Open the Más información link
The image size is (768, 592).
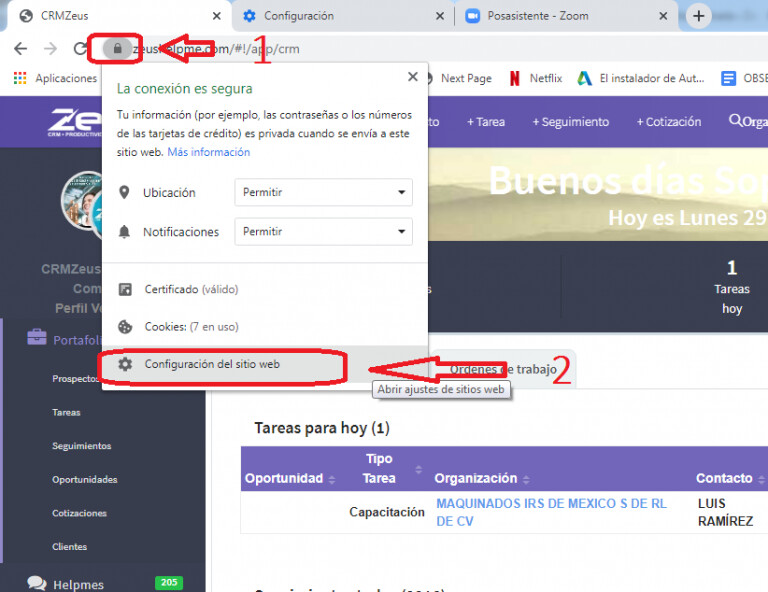click(209, 152)
